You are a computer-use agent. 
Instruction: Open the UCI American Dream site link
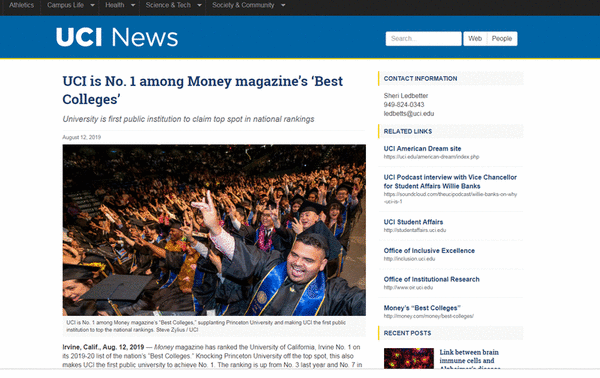pos(422,148)
